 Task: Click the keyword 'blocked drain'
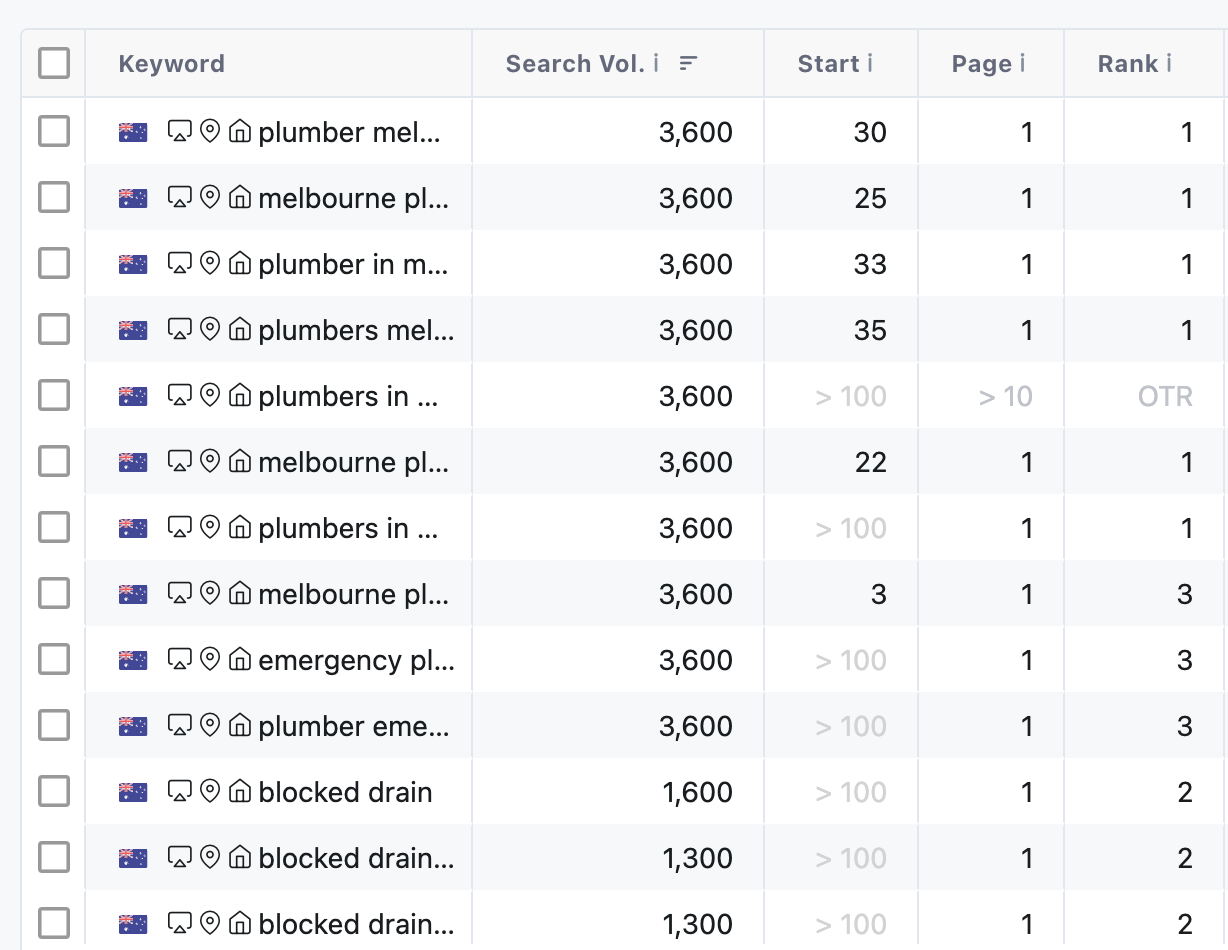[x=345, y=791]
